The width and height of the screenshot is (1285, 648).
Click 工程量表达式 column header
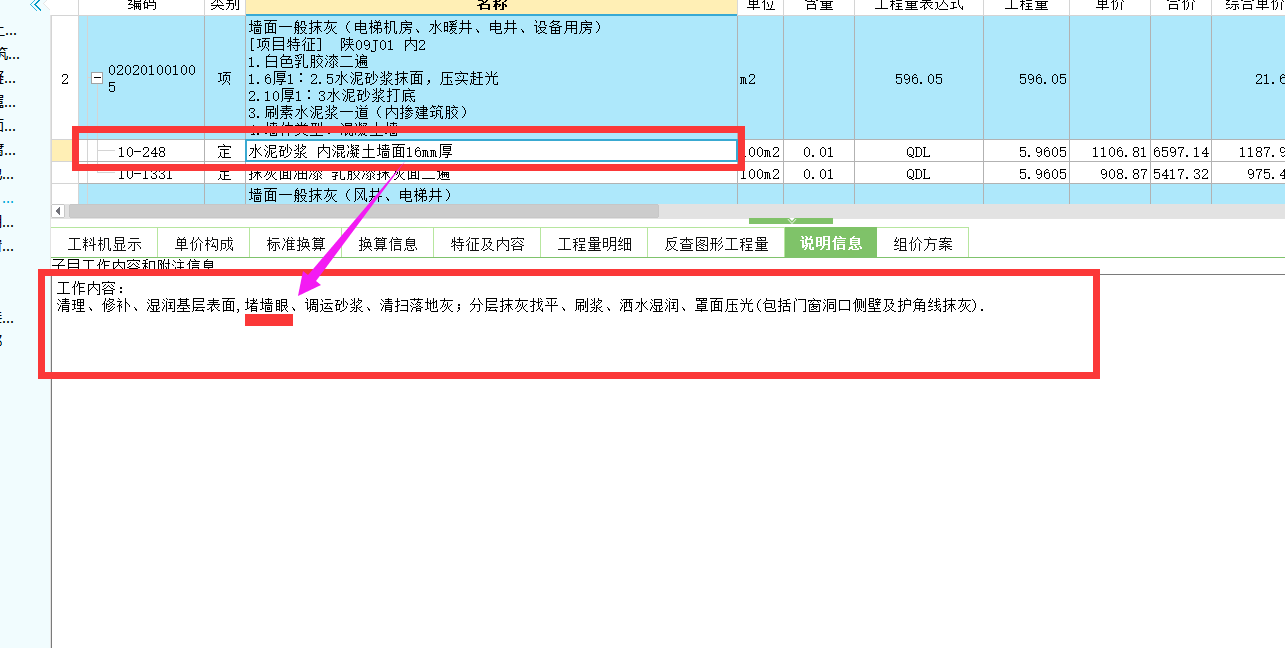coord(918,6)
